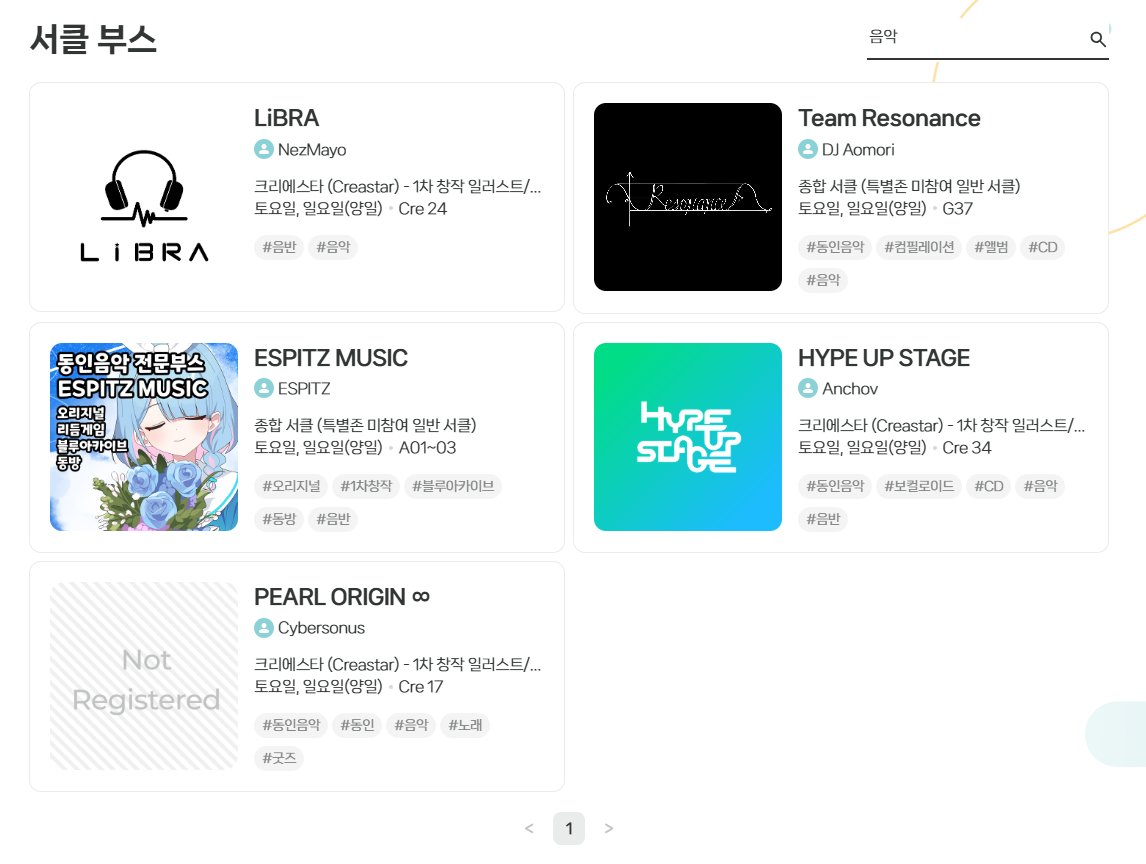Click the #노래 tag on PEARL ORIGIN card
Viewport: 1146px width, 864px height.
point(466,725)
